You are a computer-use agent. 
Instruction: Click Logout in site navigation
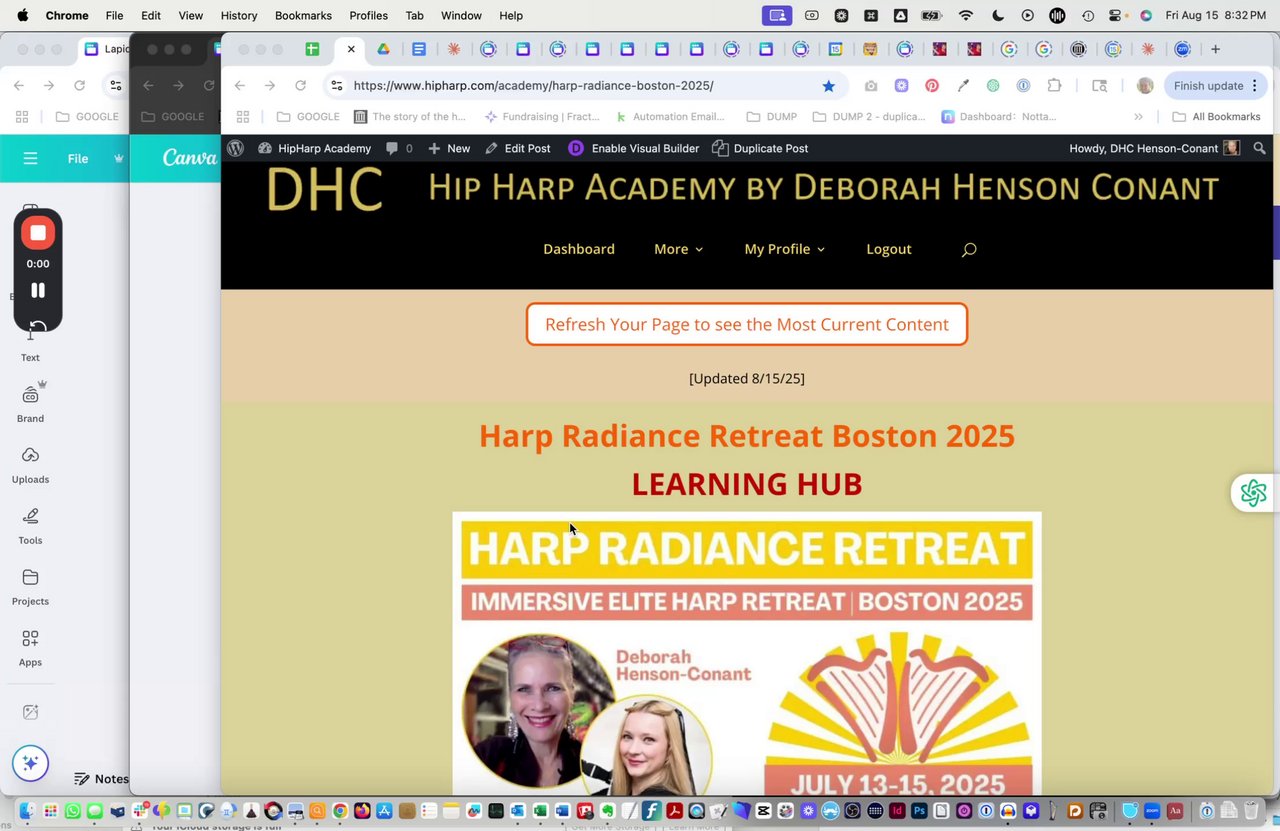[889, 249]
